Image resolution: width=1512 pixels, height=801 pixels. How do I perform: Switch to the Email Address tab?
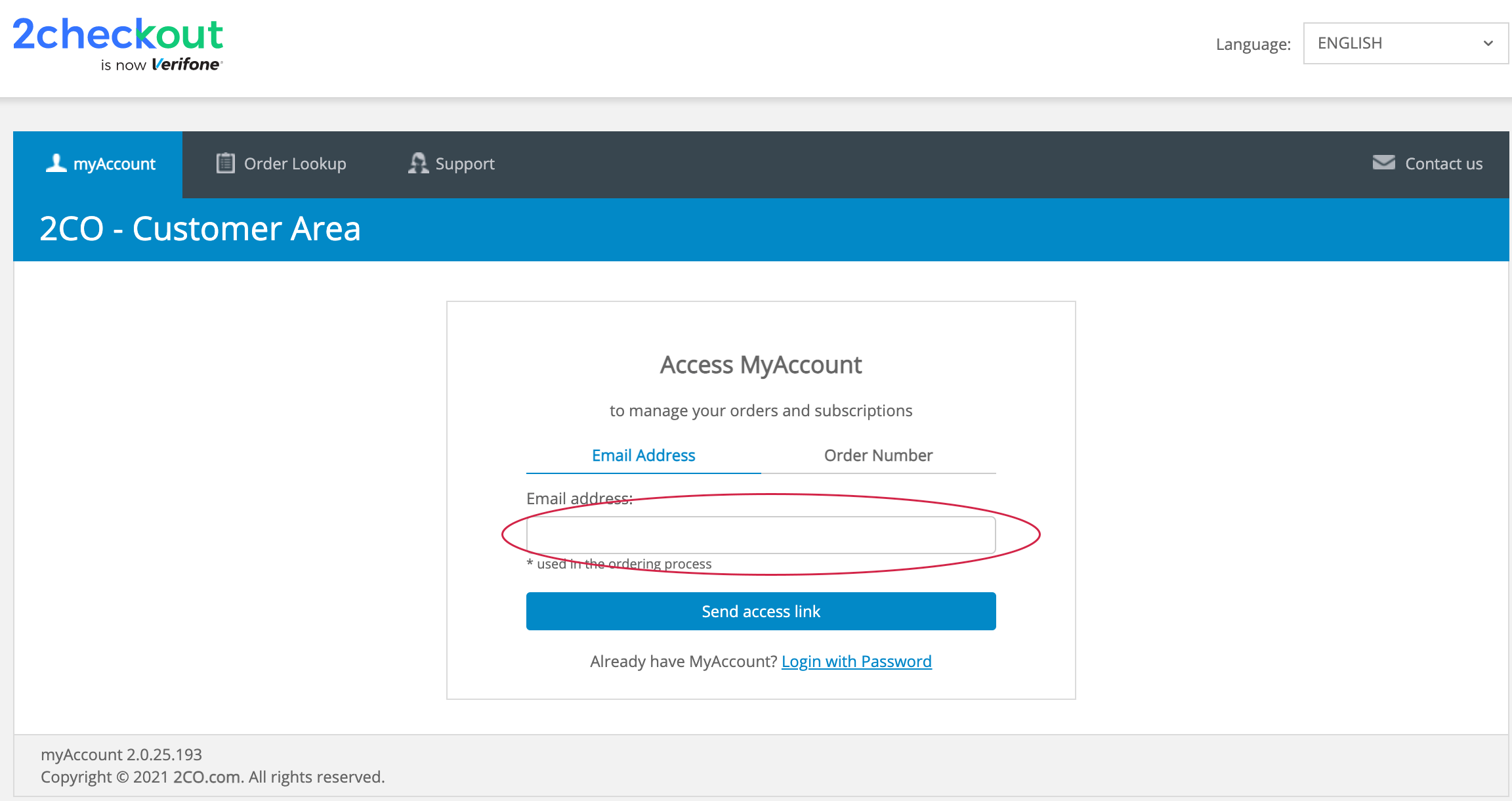click(x=643, y=455)
